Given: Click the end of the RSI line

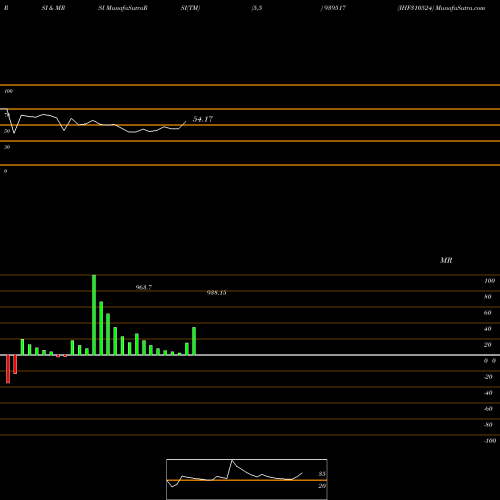Looking at the screenshot, I should pos(186,122).
